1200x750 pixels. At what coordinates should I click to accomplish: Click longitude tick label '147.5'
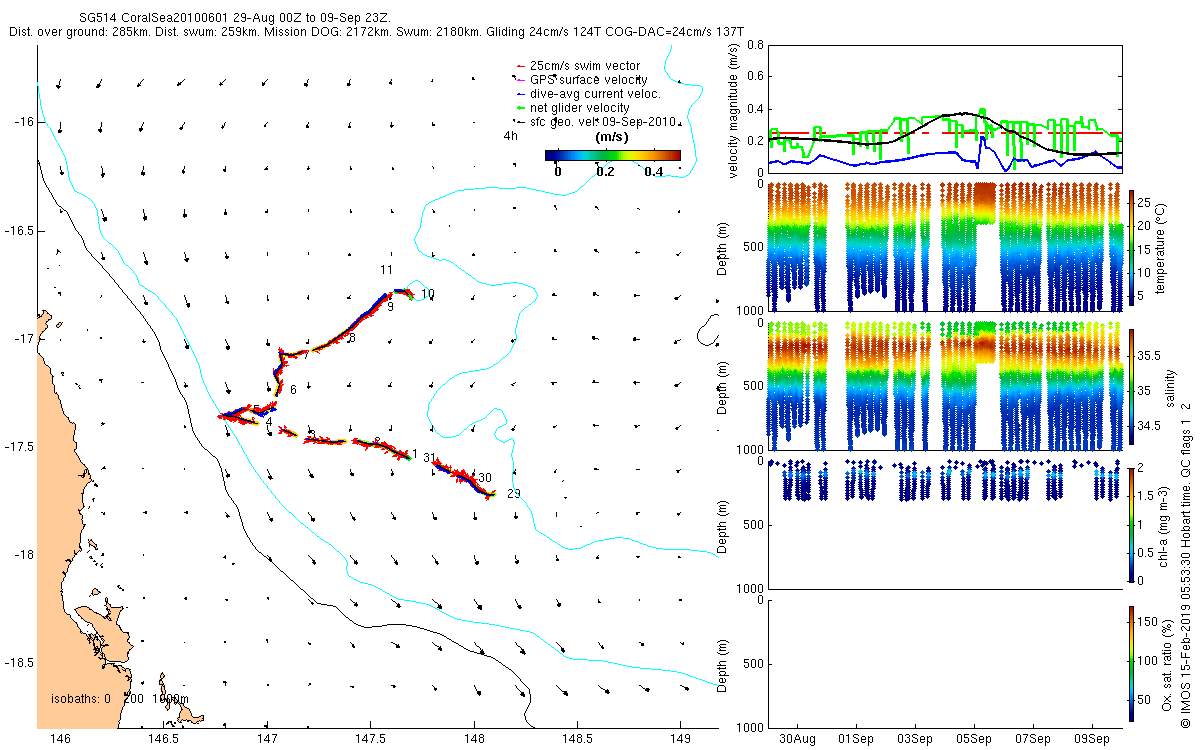coord(370,739)
